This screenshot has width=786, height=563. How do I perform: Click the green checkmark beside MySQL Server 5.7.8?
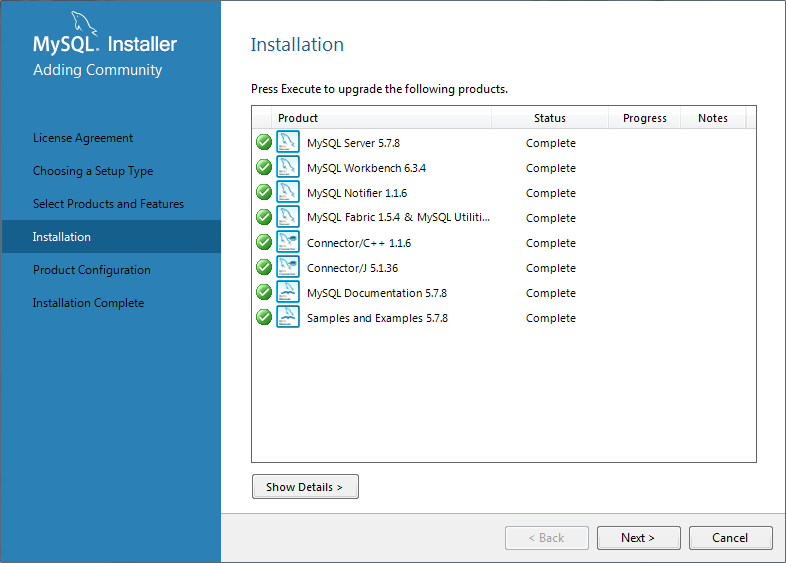pos(264,142)
